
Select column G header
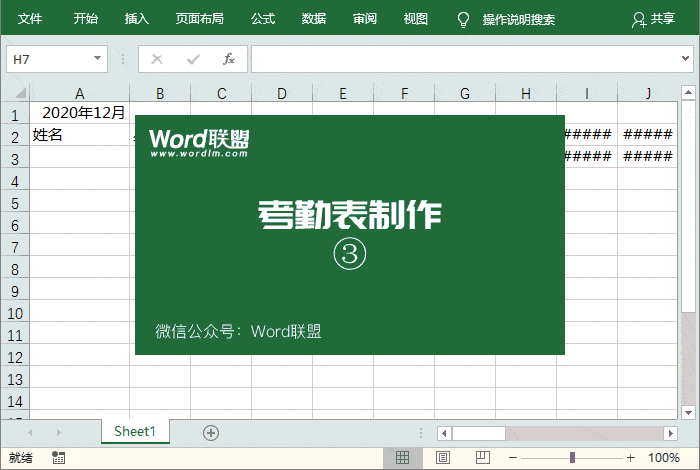(465, 93)
